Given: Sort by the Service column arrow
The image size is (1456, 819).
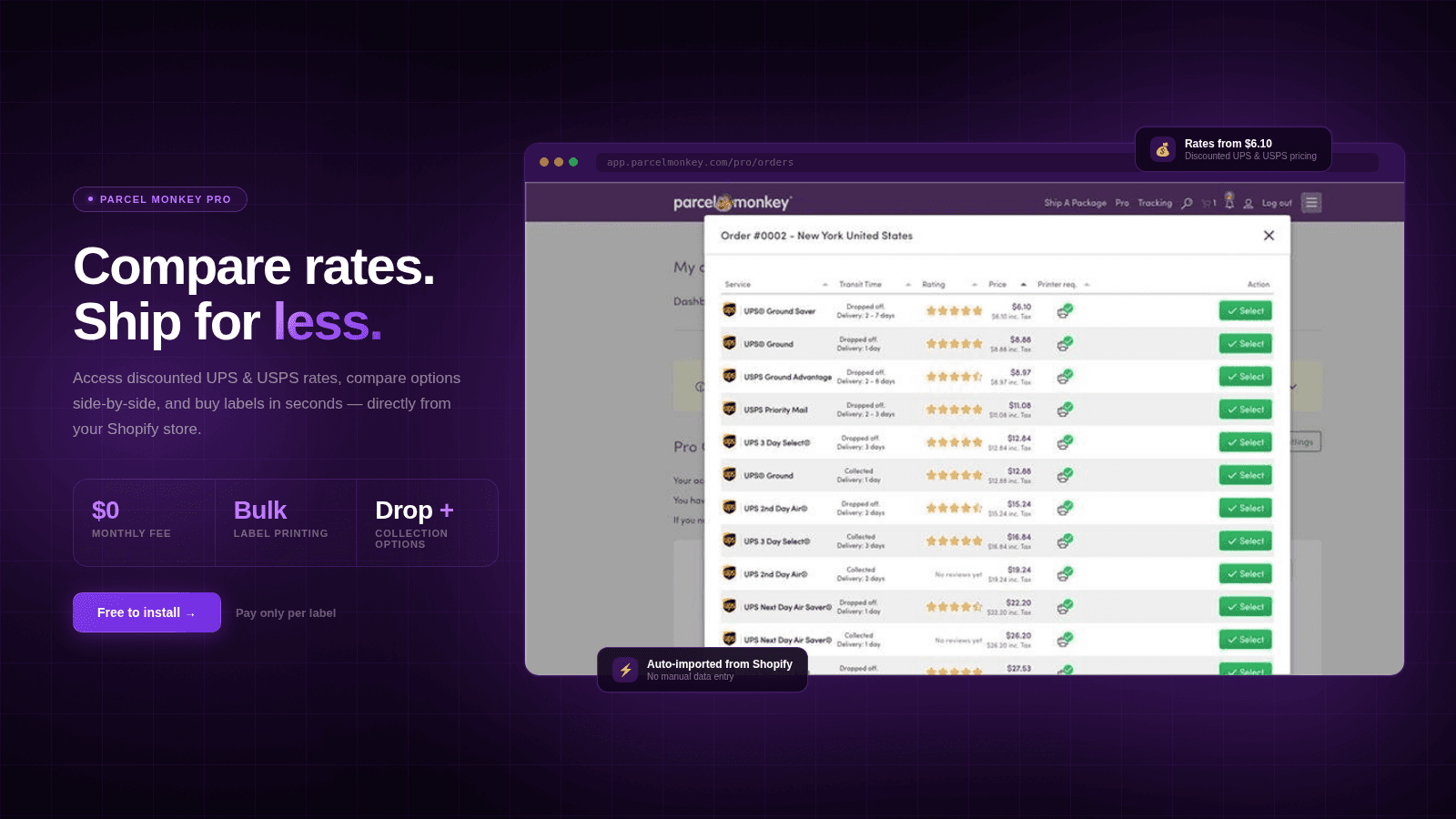Looking at the screenshot, I should [x=825, y=285].
